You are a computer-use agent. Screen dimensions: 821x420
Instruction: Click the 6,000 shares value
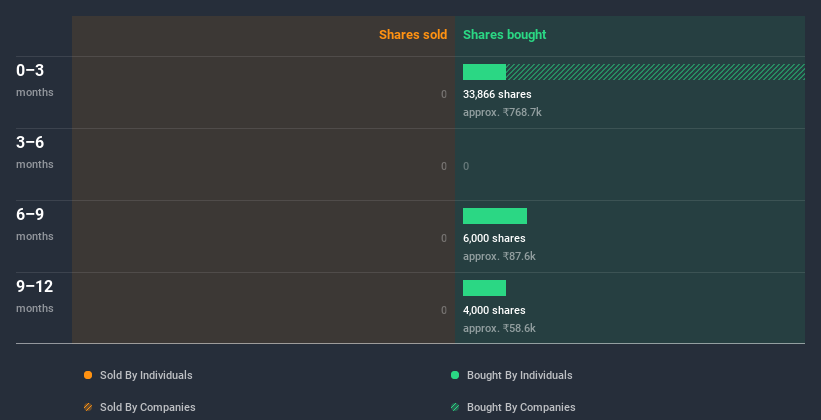(x=494, y=238)
